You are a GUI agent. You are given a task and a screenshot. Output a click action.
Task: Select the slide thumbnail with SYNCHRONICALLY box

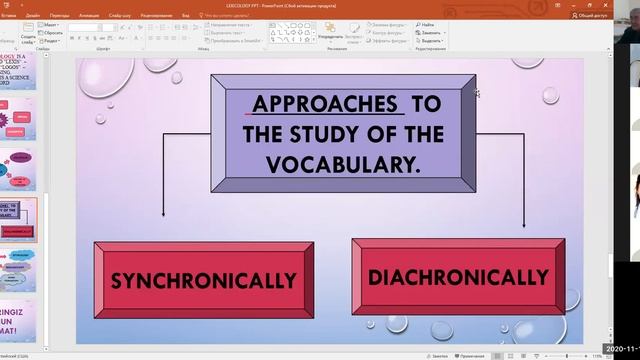(18, 220)
